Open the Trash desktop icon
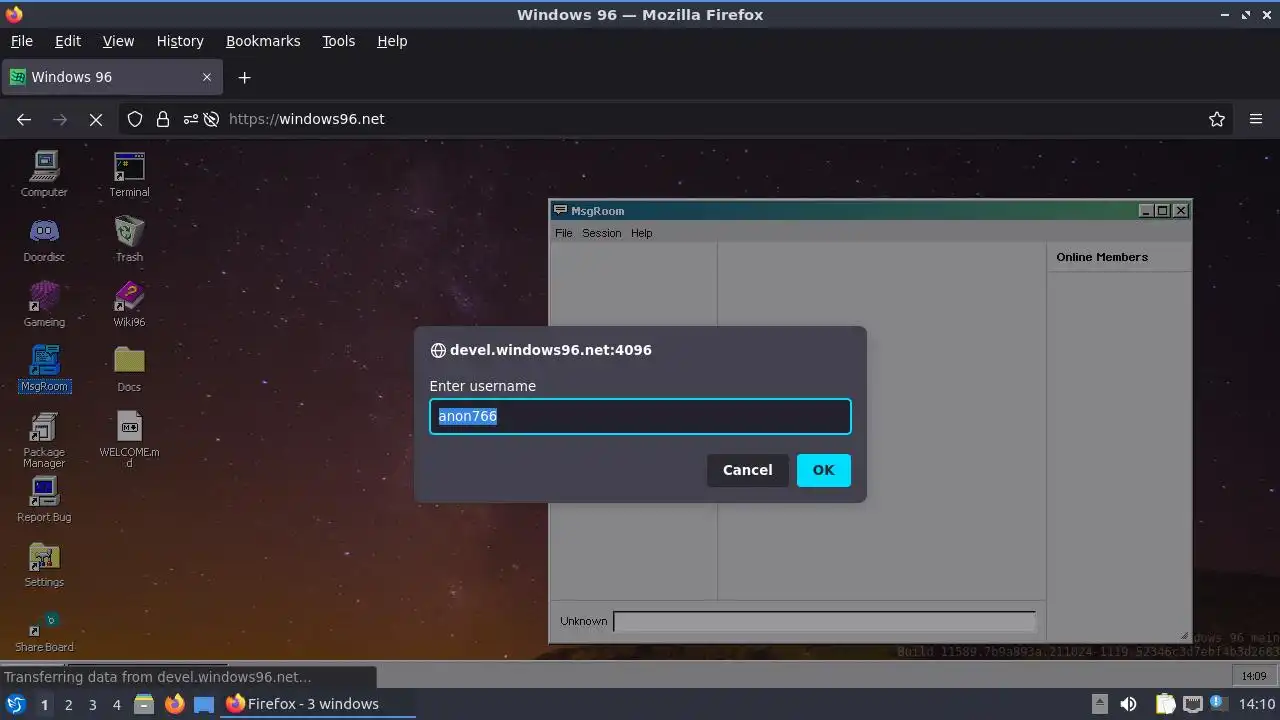This screenshot has height=720, width=1280. tap(129, 239)
